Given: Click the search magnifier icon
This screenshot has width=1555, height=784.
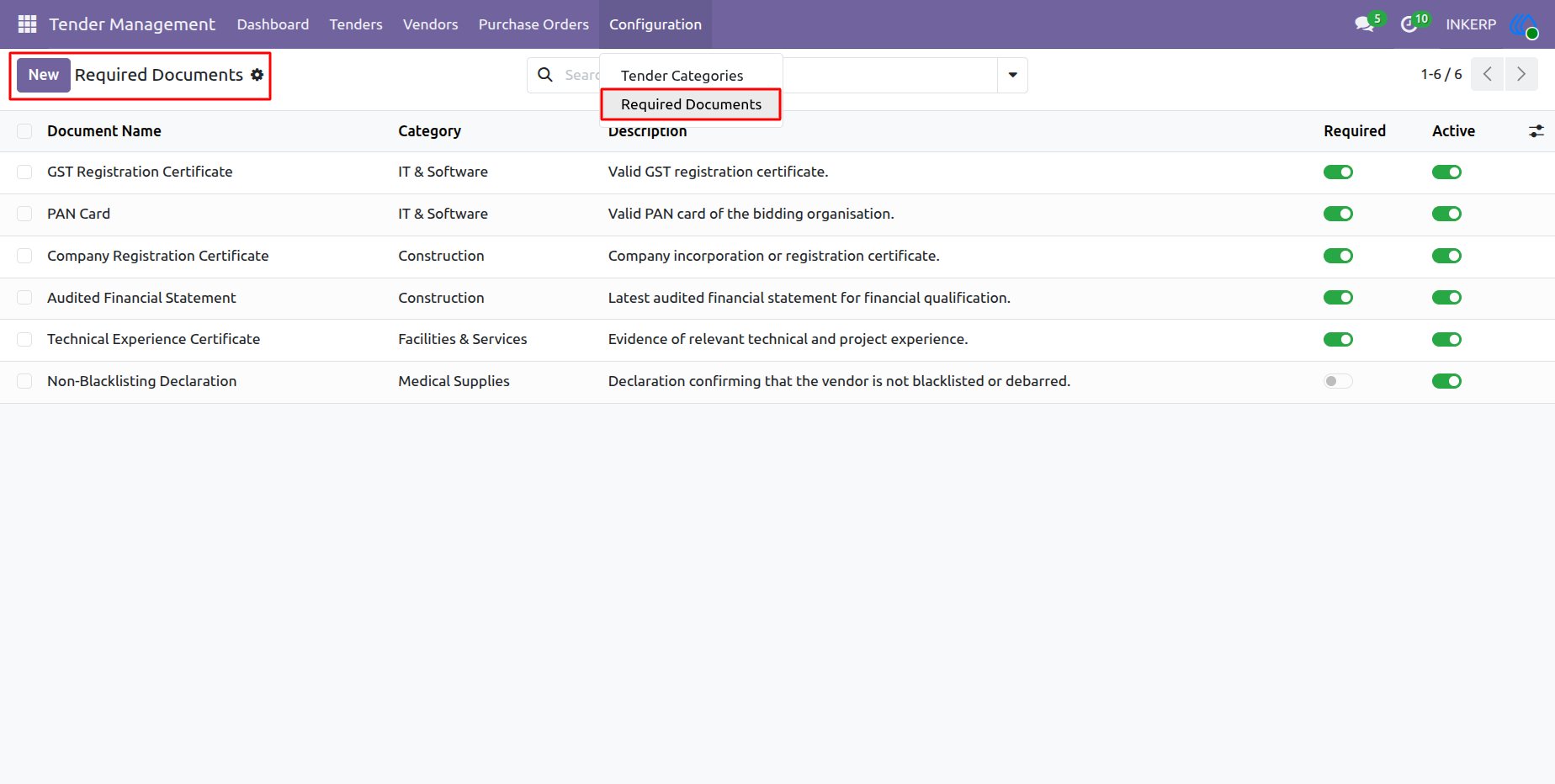Looking at the screenshot, I should tap(545, 75).
